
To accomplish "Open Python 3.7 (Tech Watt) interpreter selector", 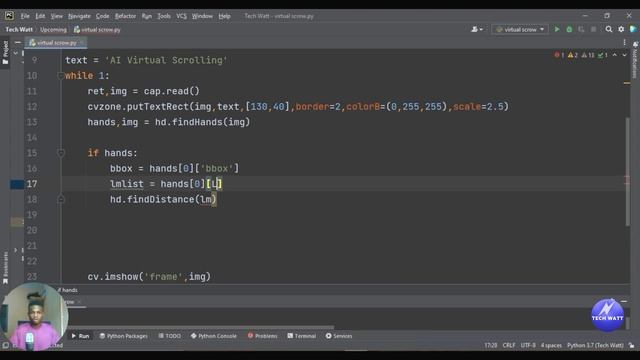I will [595, 345].
